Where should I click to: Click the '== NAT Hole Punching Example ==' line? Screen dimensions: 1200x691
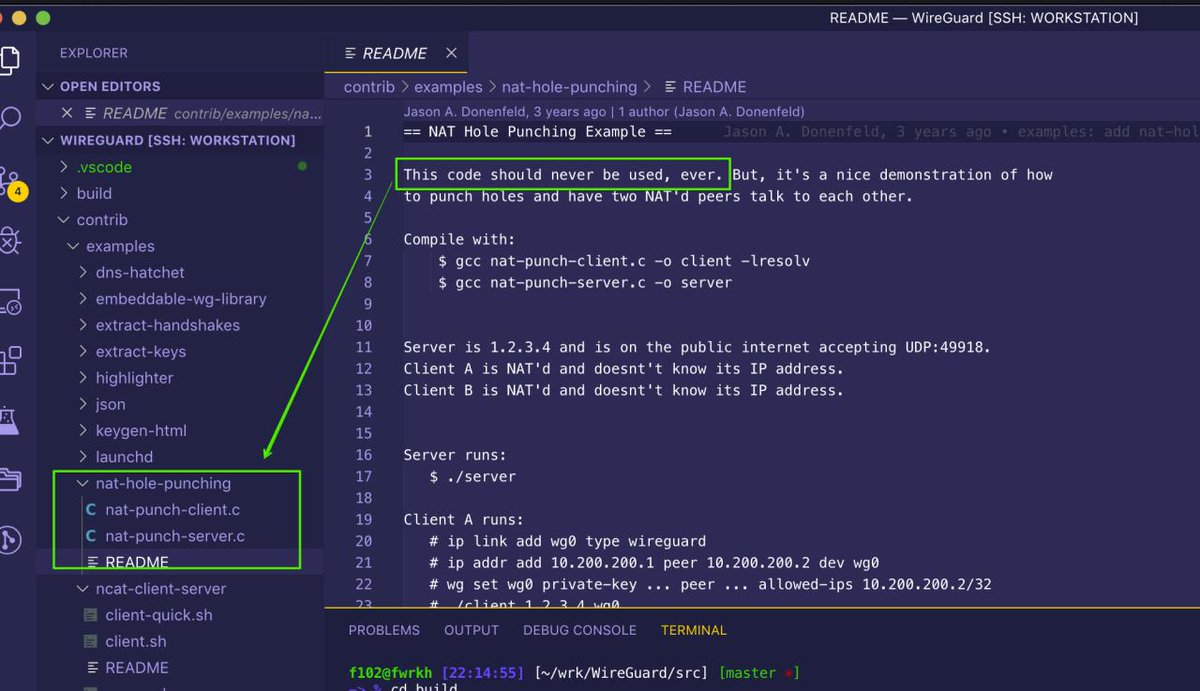coord(538,132)
